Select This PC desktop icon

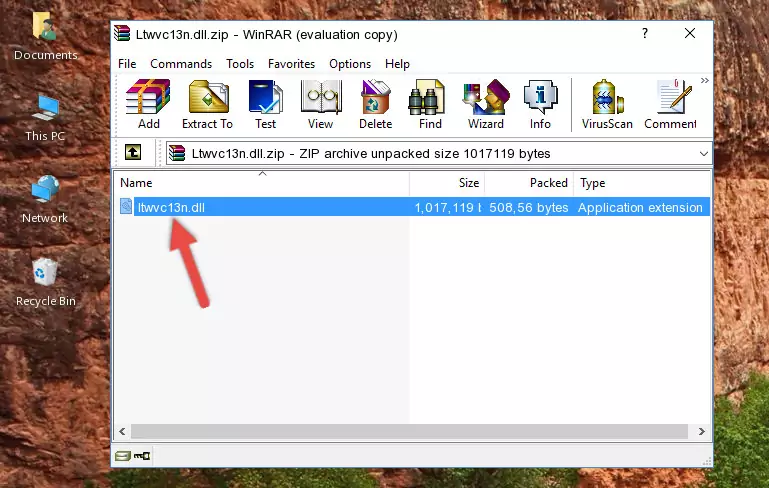pos(45,118)
